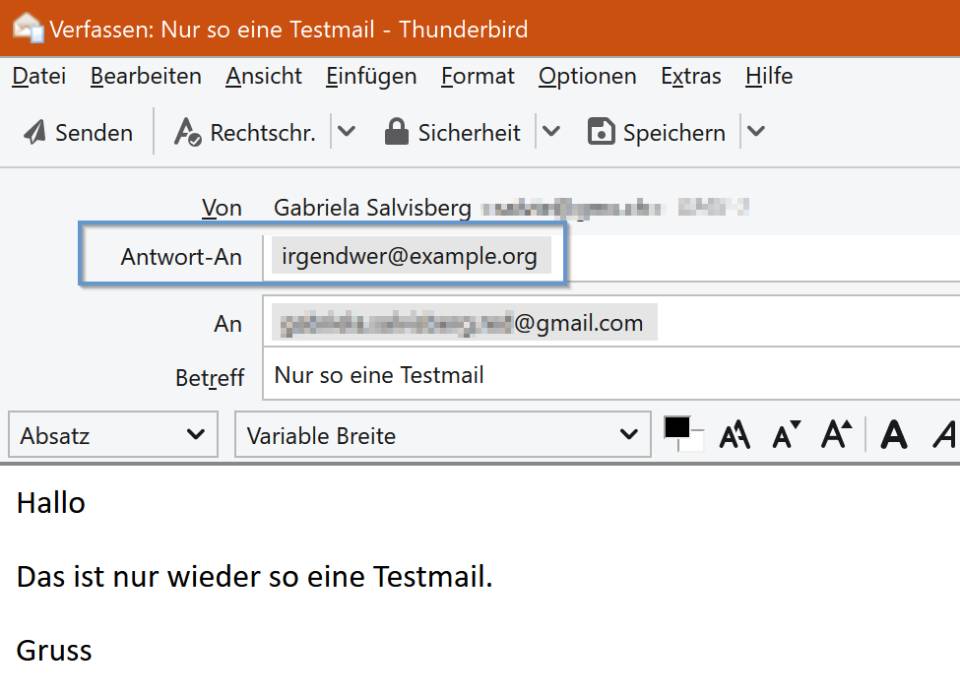Click the An label

[228, 323]
